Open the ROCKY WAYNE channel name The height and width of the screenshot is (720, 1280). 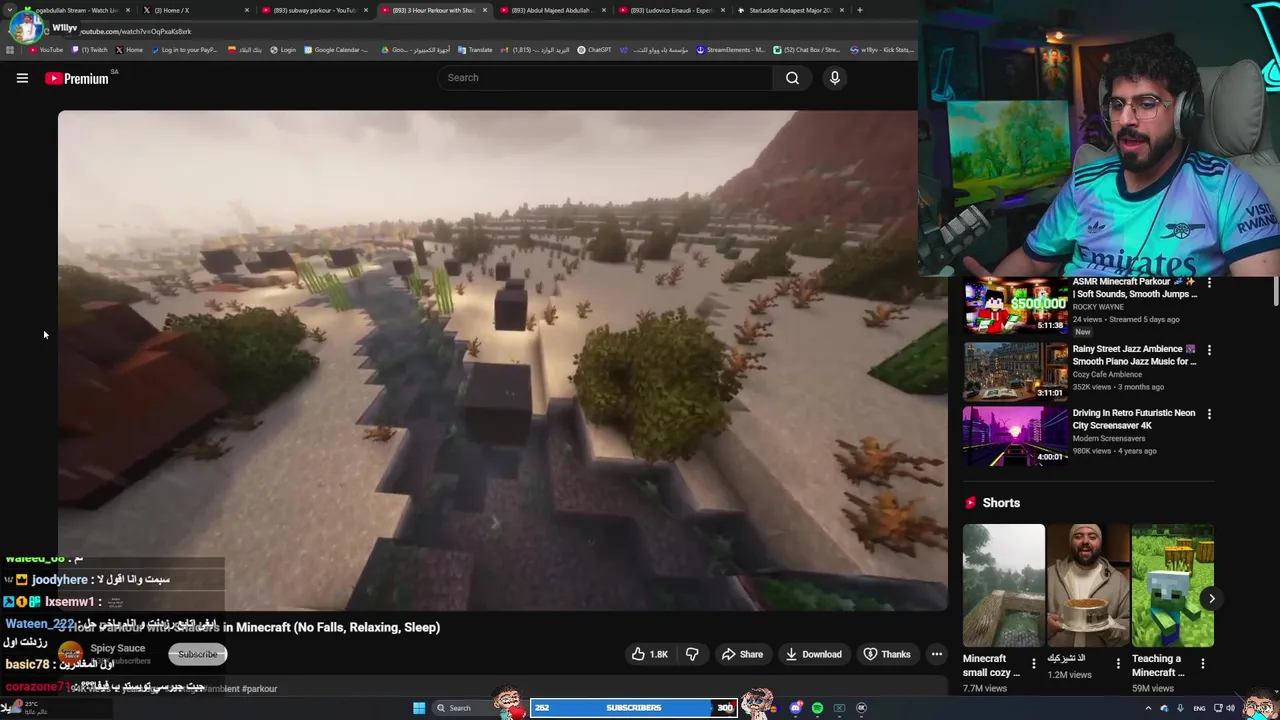[x=1098, y=307]
